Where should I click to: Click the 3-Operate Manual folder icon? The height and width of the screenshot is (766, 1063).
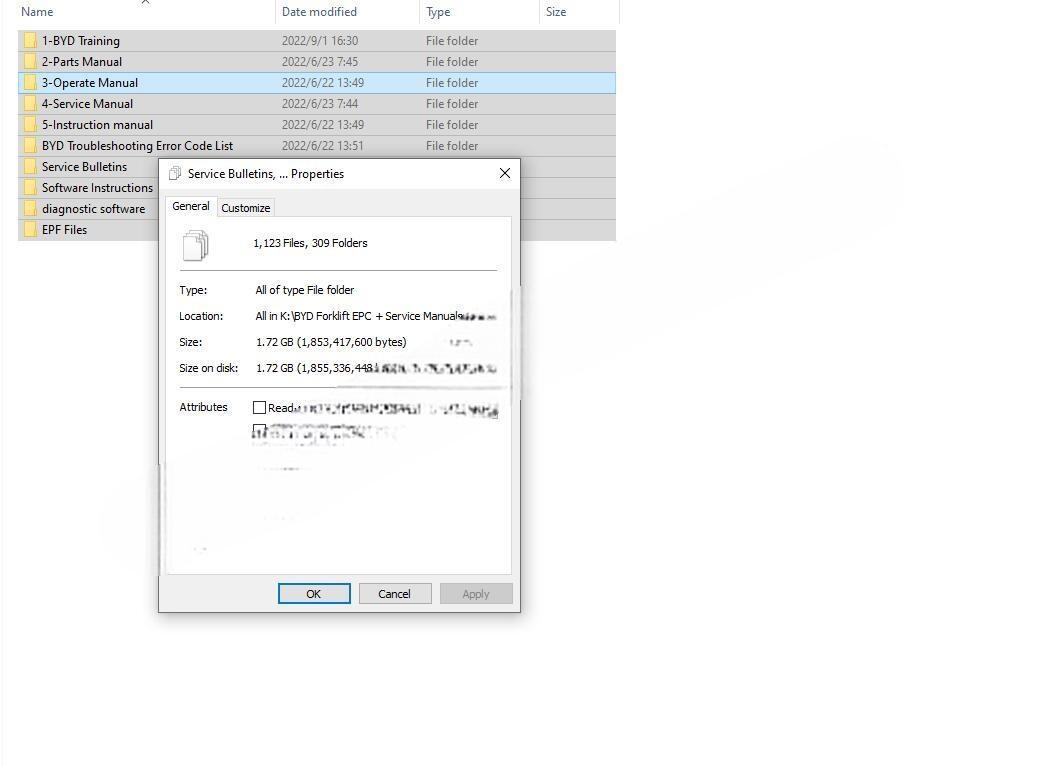tap(30, 83)
